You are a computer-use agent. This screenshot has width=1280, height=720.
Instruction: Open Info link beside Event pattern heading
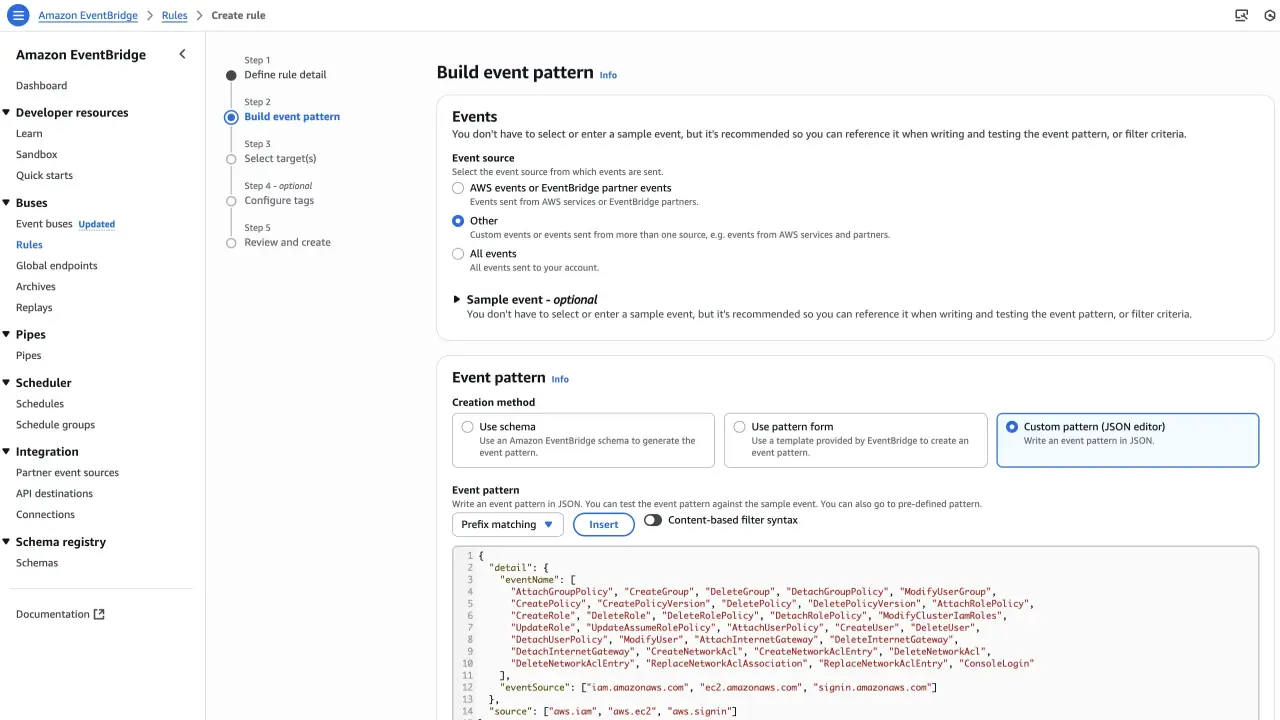coord(560,379)
